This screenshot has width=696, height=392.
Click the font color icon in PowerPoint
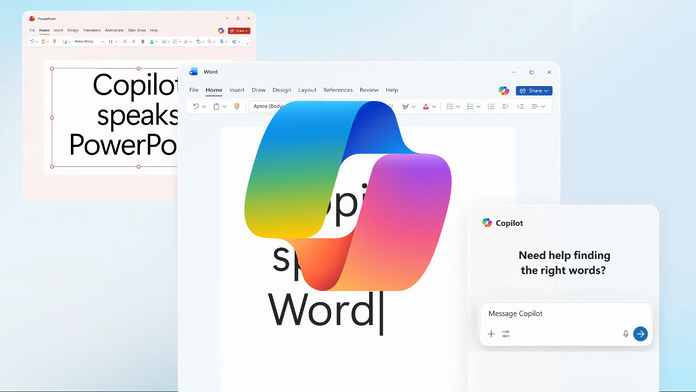pos(152,41)
